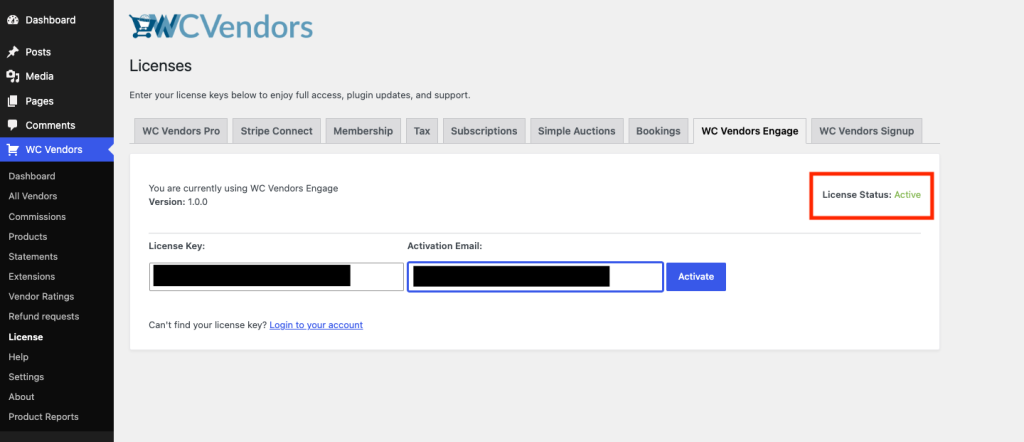Click the WC Vendors cart icon
This screenshot has width=1024, height=442.
click(12, 150)
